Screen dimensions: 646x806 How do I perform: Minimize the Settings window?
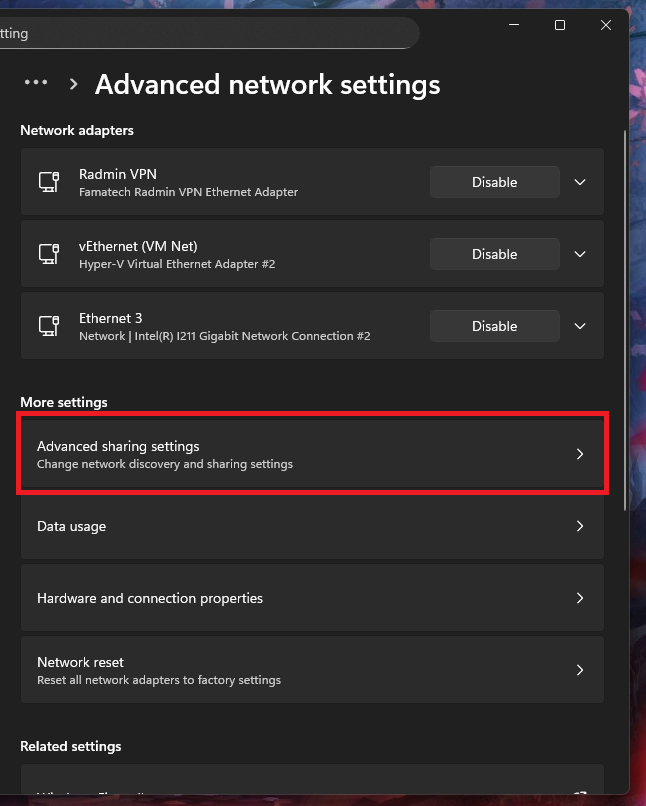513,26
